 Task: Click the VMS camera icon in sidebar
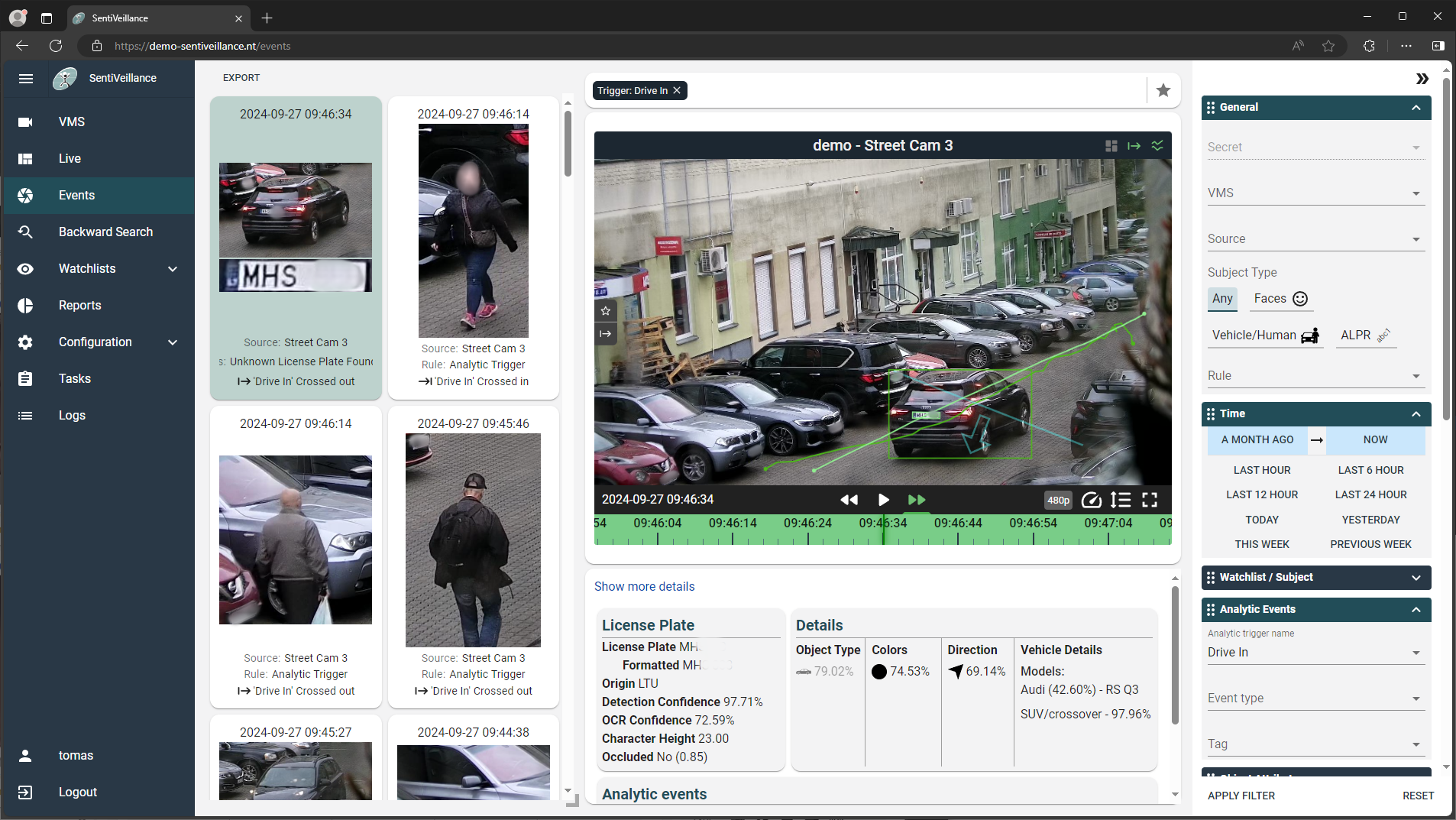pyautogui.click(x=25, y=122)
